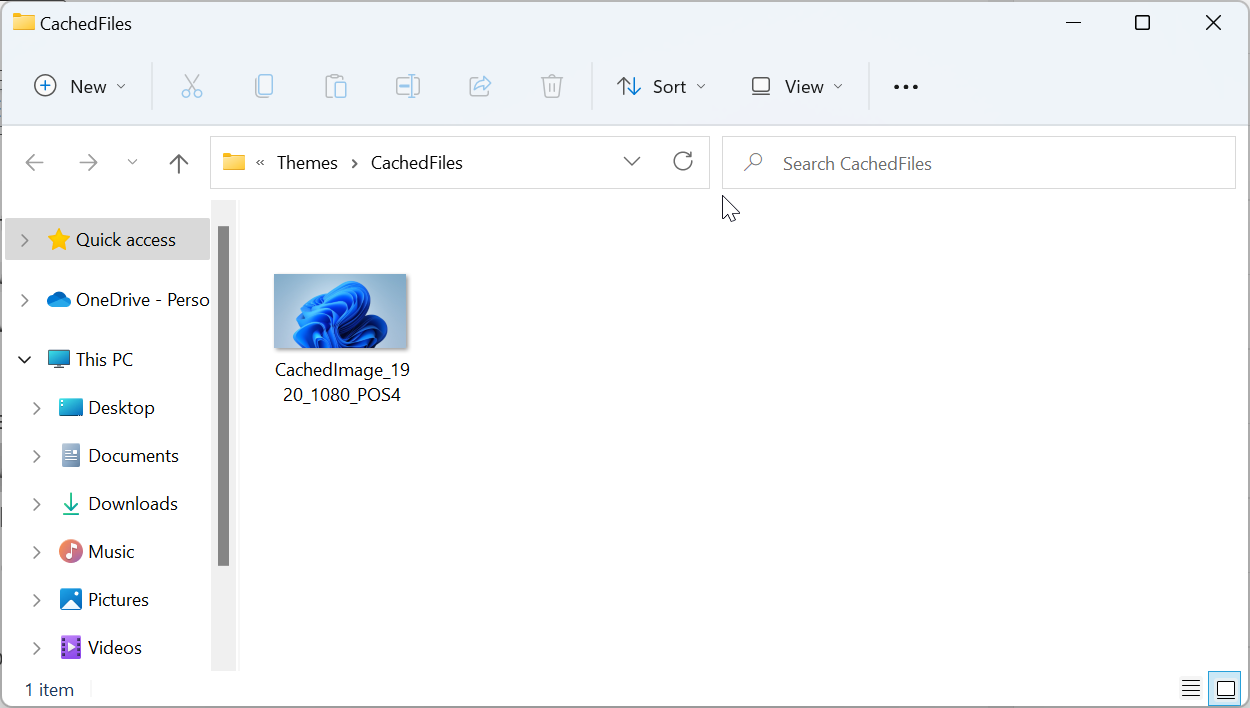The width and height of the screenshot is (1250, 708).
Task: Click the Search CachedFiles input field
Action: [978, 162]
